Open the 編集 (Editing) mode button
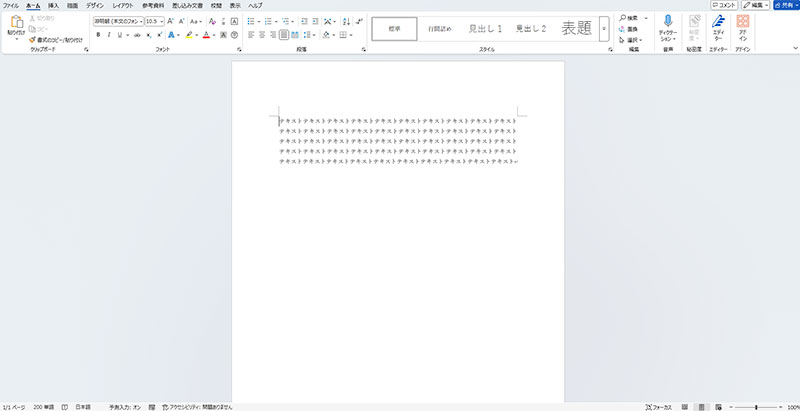The height and width of the screenshot is (411, 800). coord(756,5)
